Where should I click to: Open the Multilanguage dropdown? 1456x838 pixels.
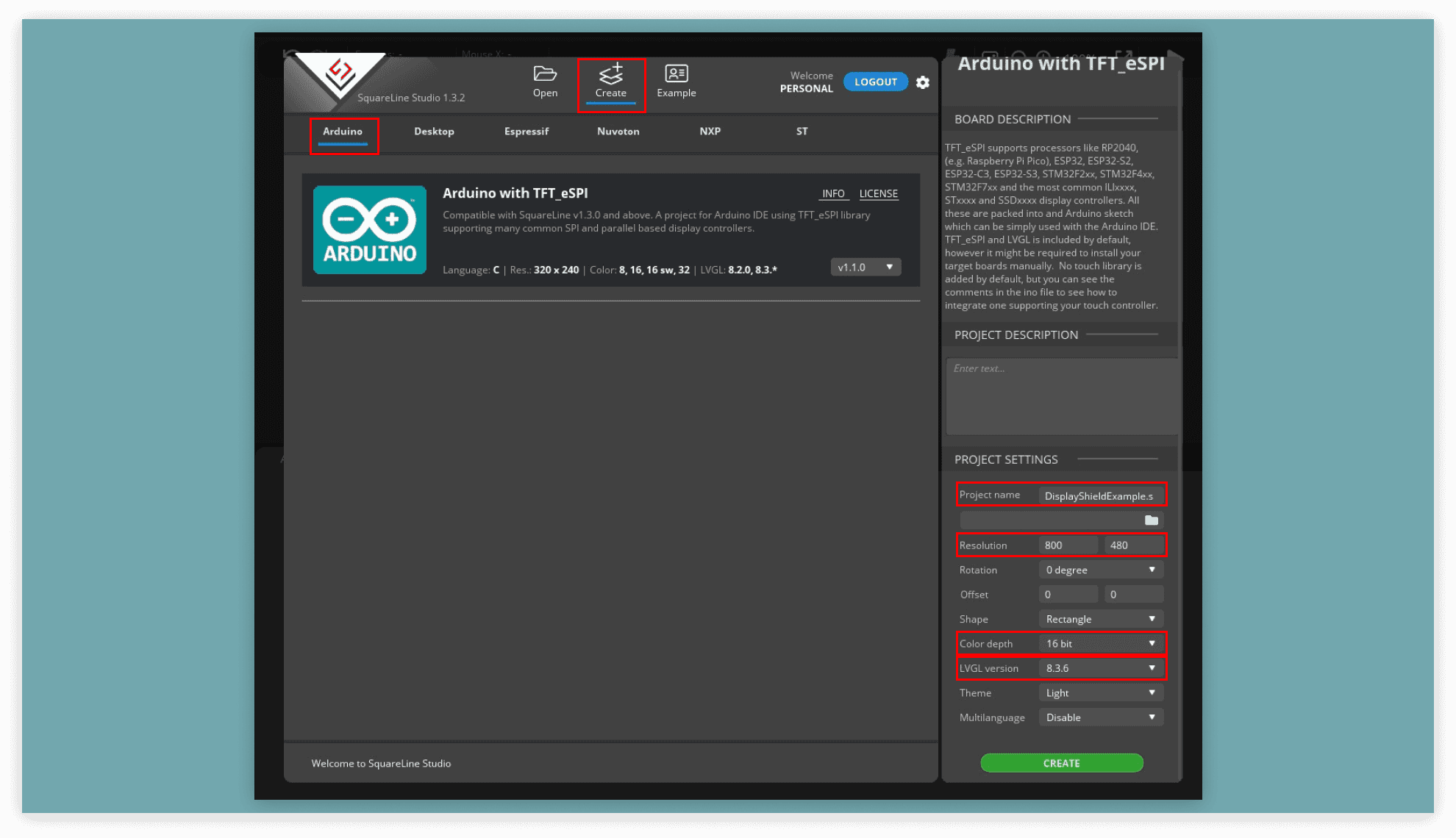pyautogui.click(x=1100, y=717)
